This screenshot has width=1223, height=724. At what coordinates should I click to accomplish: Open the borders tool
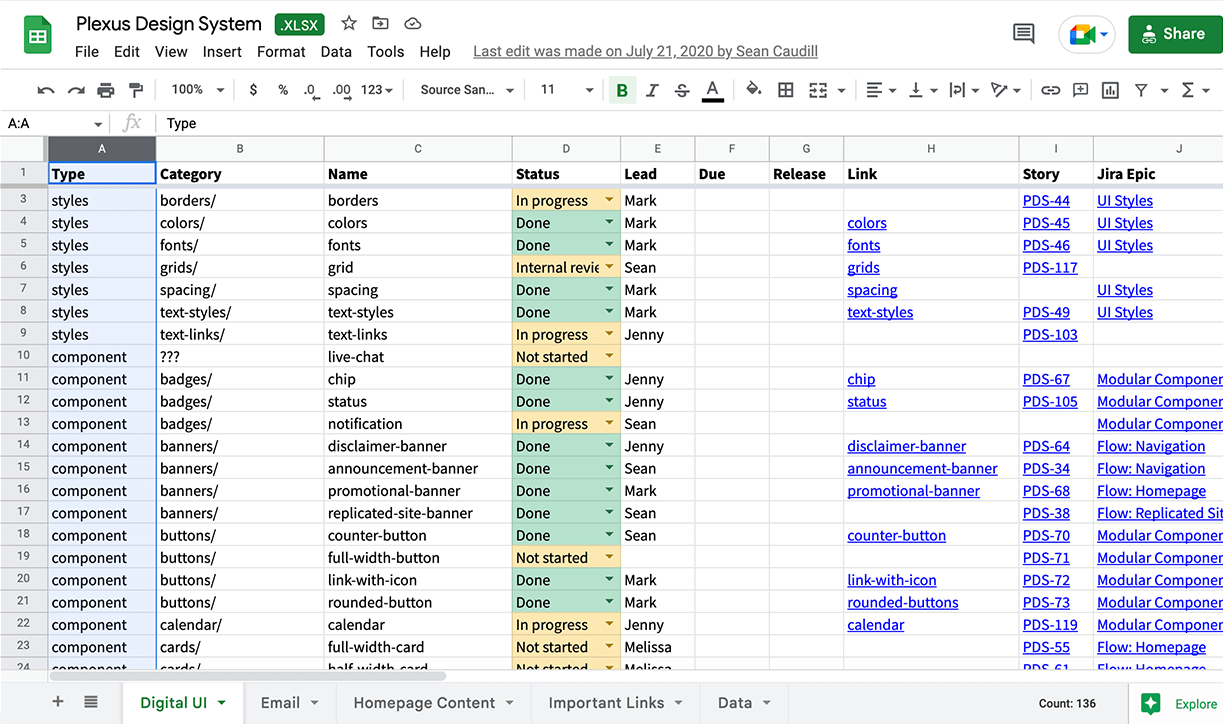(x=786, y=90)
